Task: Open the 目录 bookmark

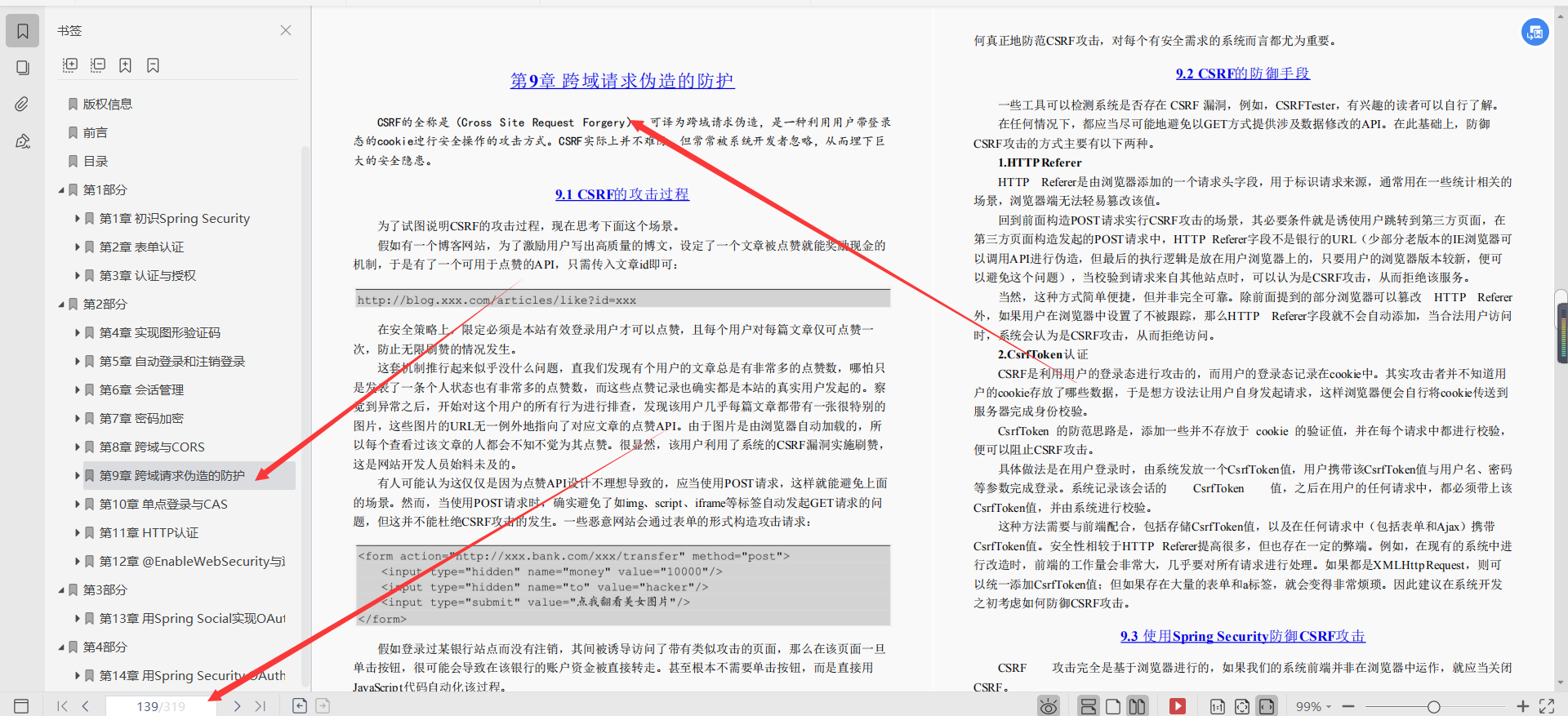Action: tap(96, 161)
